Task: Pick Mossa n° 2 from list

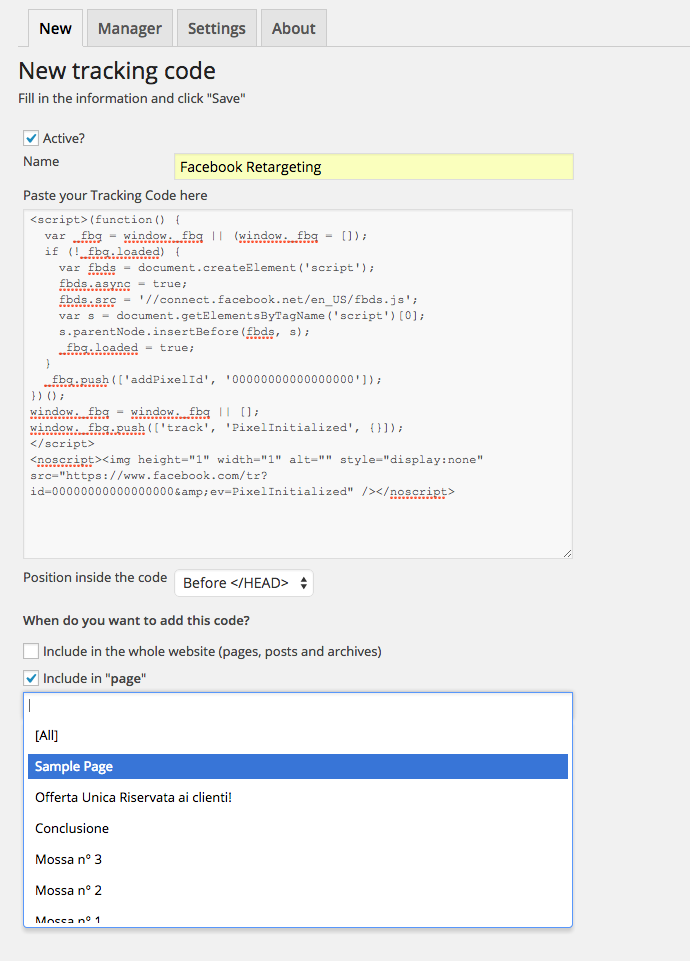Action: (298, 891)
